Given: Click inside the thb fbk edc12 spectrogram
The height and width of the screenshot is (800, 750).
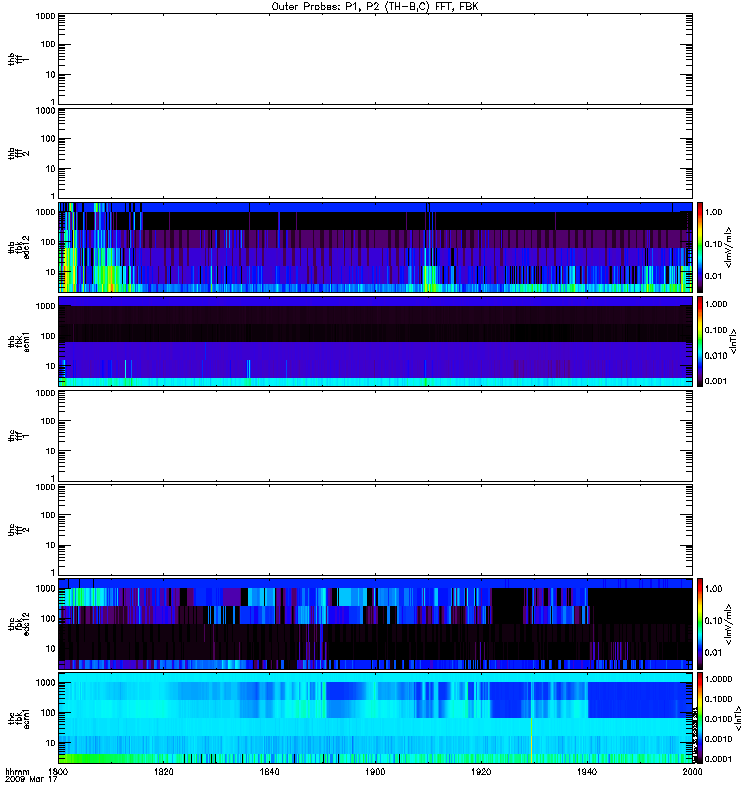Looking at the screenshot, I should click(375, 247).
